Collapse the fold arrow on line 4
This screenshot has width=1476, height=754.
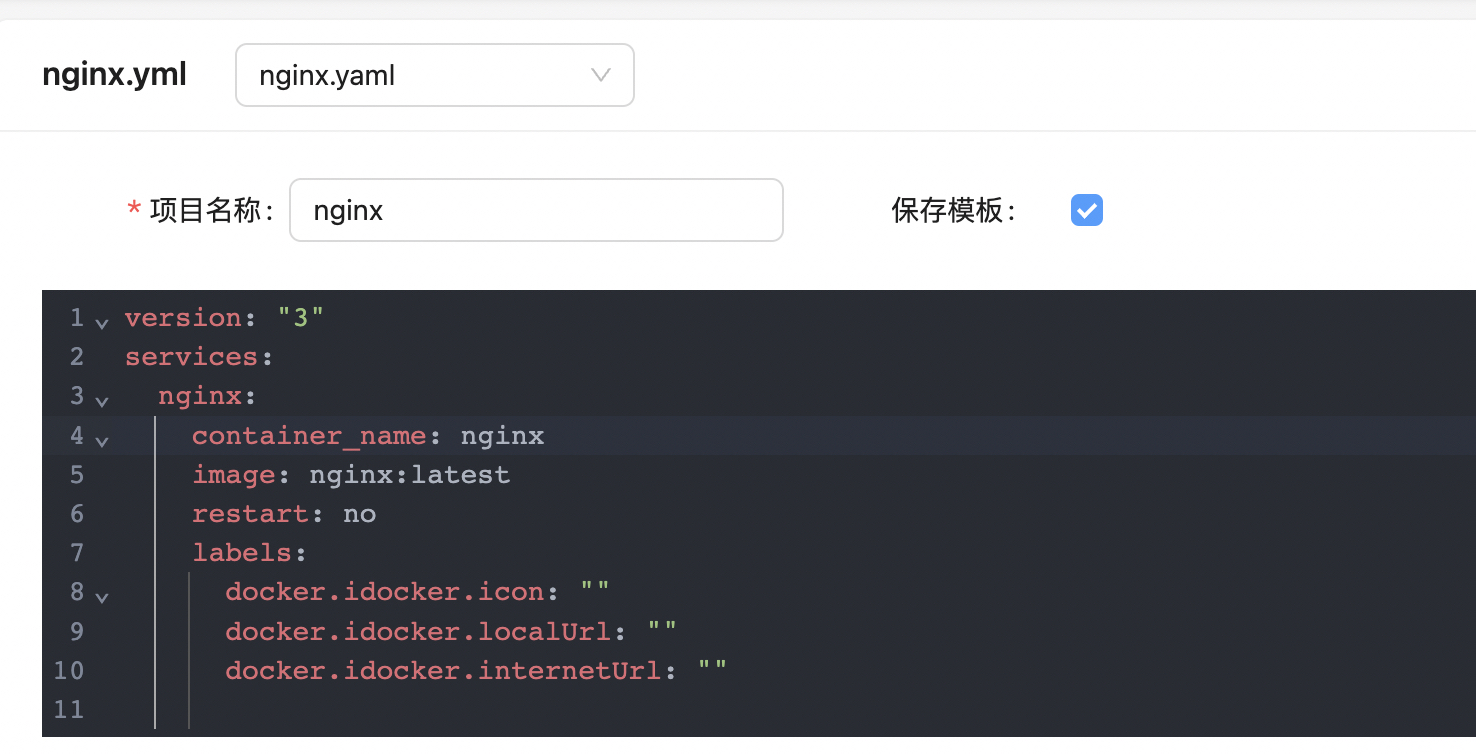101,440
